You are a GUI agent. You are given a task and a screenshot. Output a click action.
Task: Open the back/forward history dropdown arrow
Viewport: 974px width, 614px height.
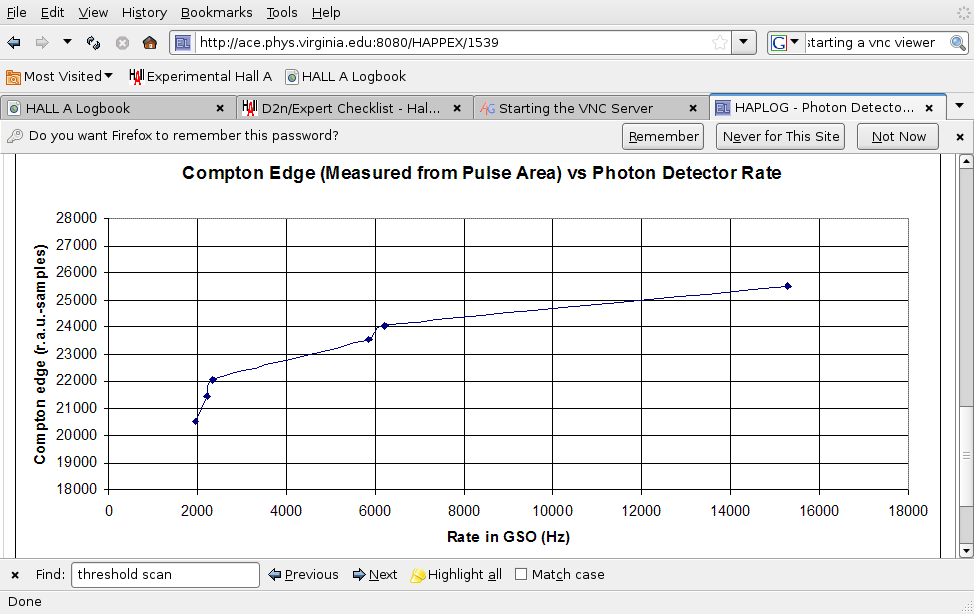[67, 42]
